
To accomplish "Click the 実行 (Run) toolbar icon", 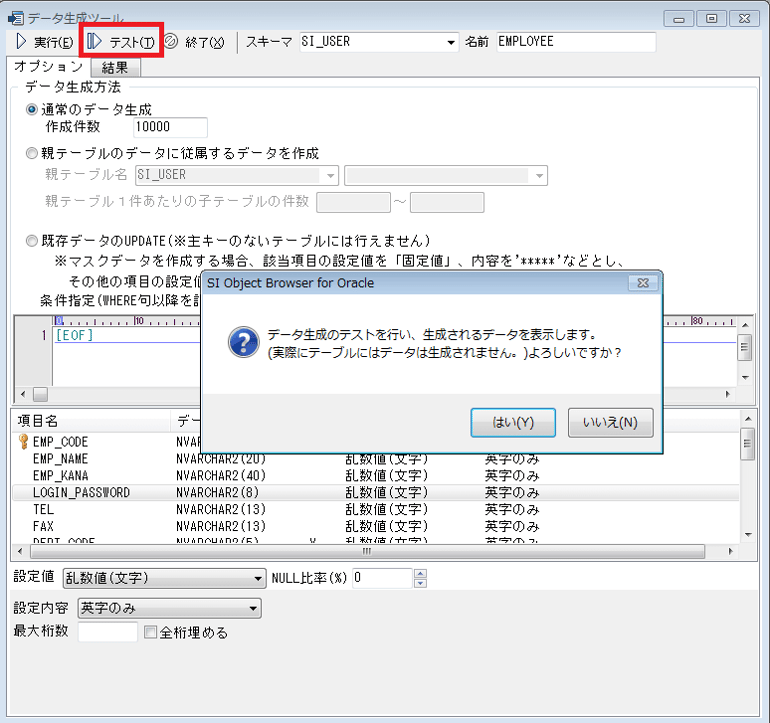I will point(21,42).
